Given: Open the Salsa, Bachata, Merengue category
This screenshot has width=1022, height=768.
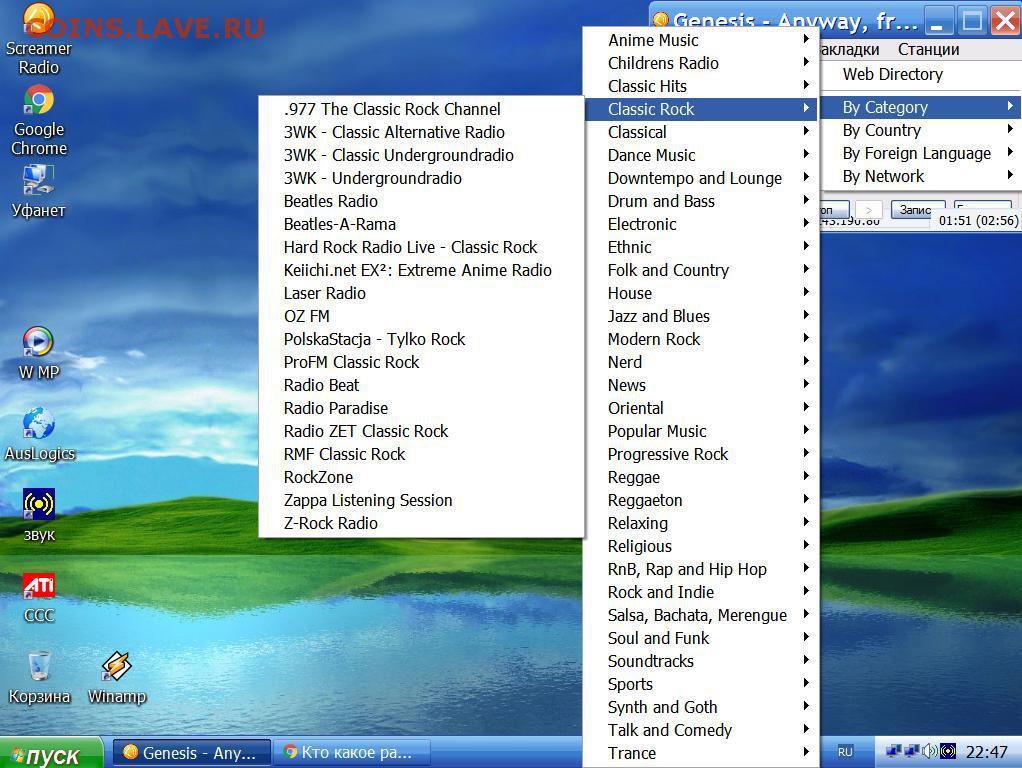Looking at the screenshot, I should [700, 615].
